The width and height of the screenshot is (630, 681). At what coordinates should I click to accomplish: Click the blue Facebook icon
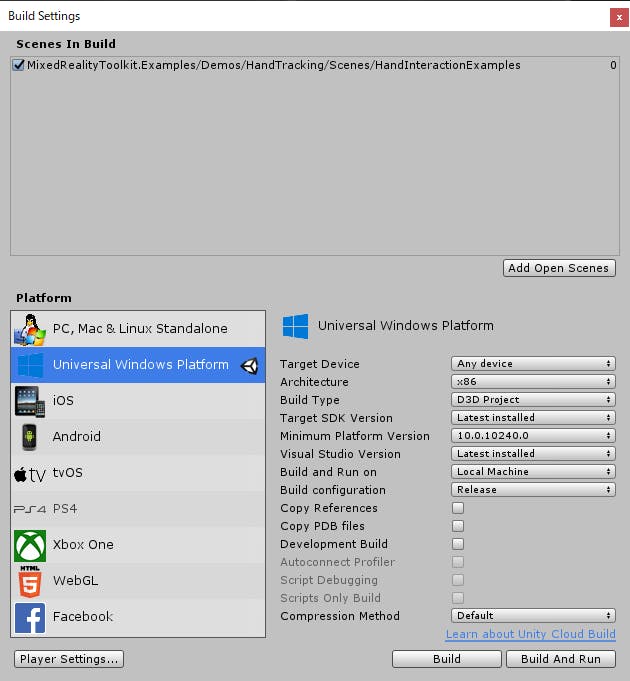[30, 618]
